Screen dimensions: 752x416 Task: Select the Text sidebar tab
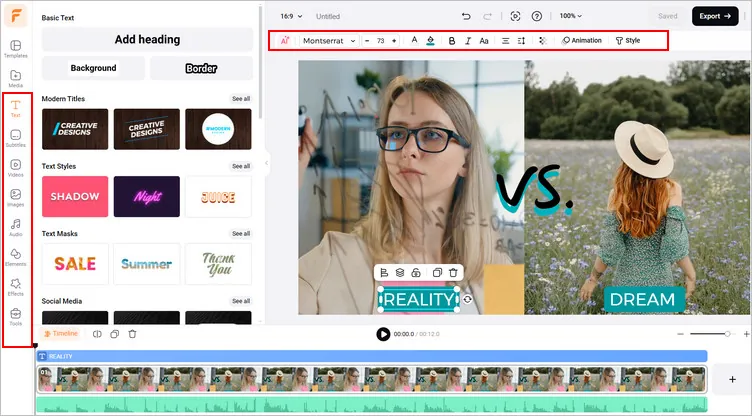click(15, 108)
